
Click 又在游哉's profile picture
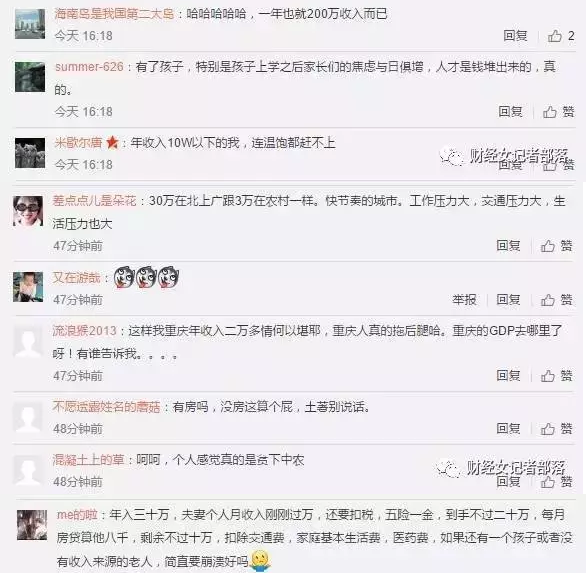click(28, 287)
